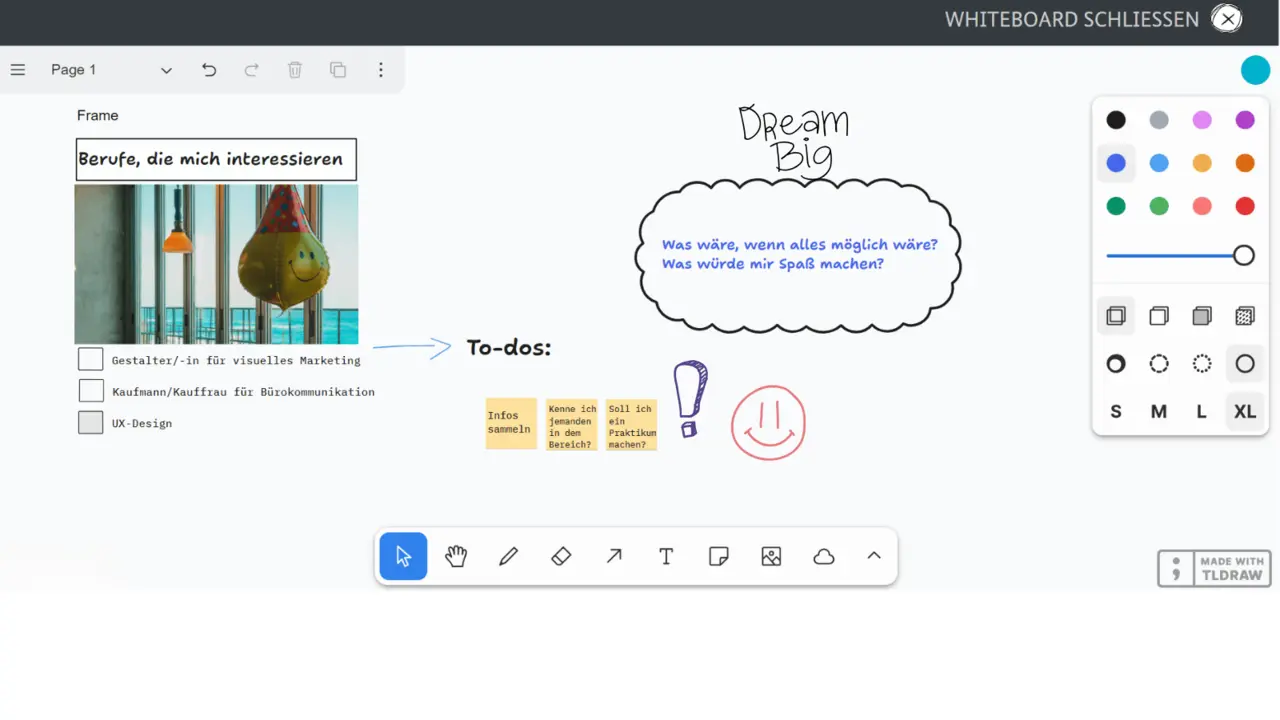Viewport: 1280px width, 720px height.
Task: Set size to M
Action: (x=1159, y=412)
